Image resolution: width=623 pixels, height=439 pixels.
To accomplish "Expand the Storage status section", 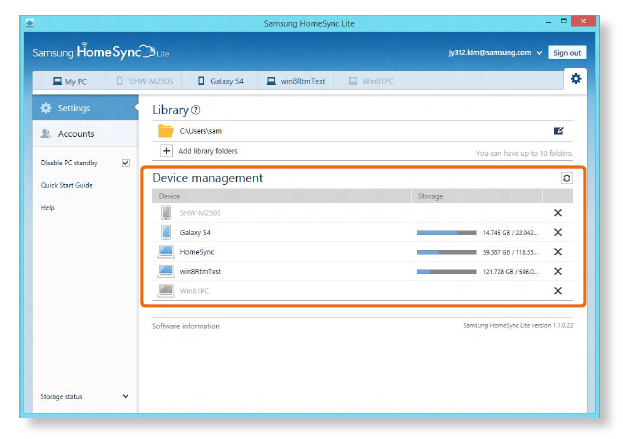I will click(x=126, y=396).
